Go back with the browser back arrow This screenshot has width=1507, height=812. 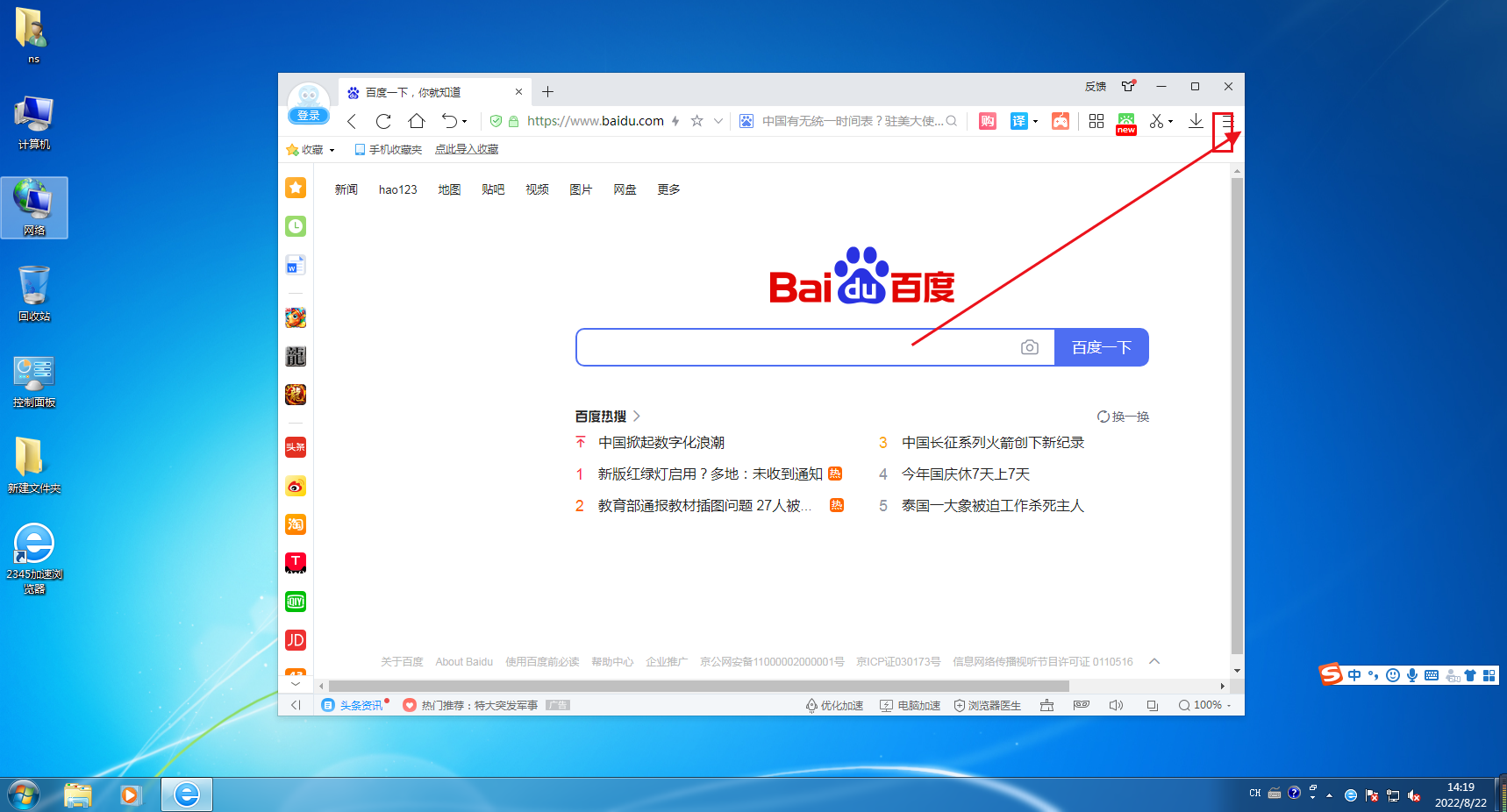352,121
